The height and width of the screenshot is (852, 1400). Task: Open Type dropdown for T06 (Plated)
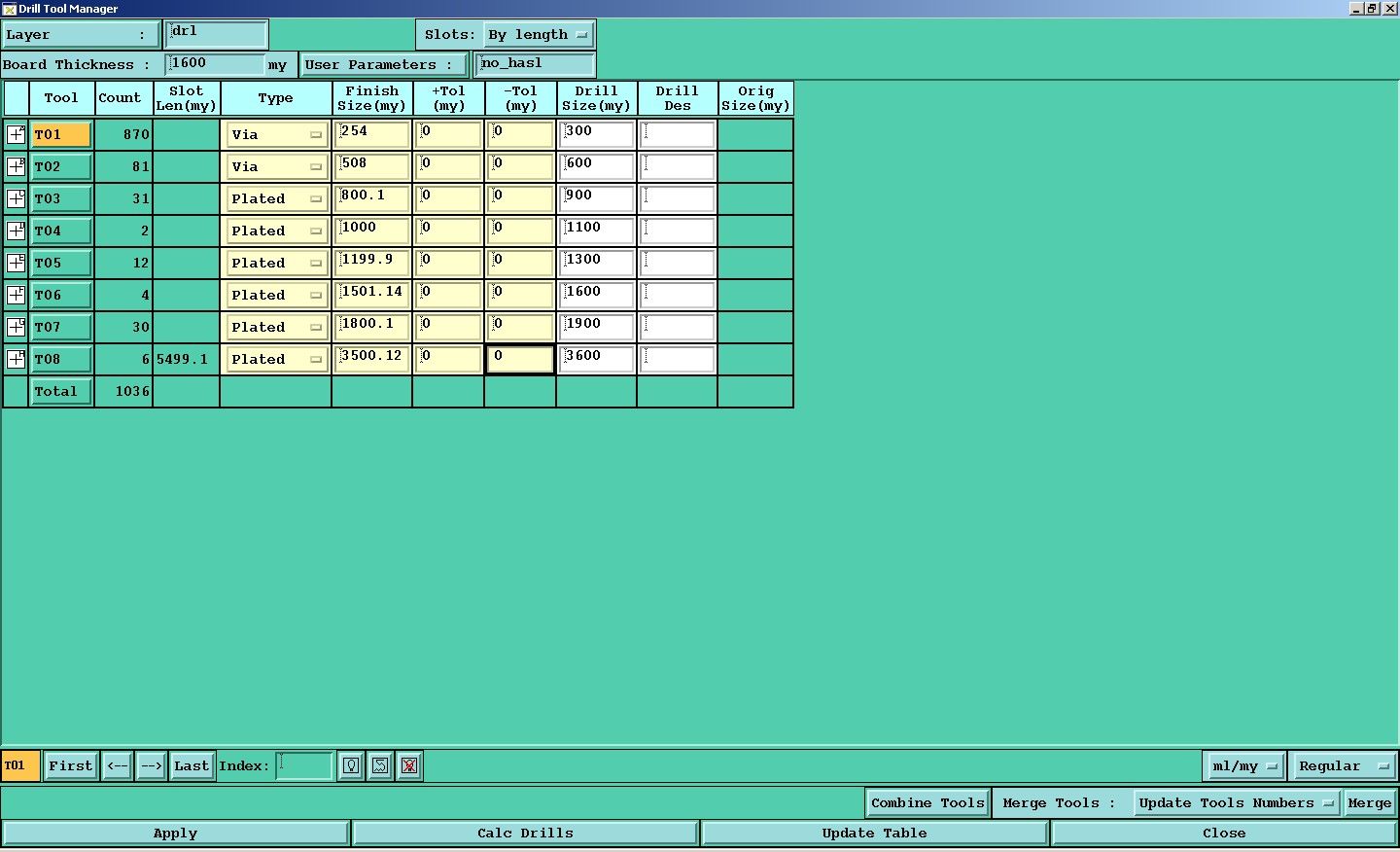(276, 295)
